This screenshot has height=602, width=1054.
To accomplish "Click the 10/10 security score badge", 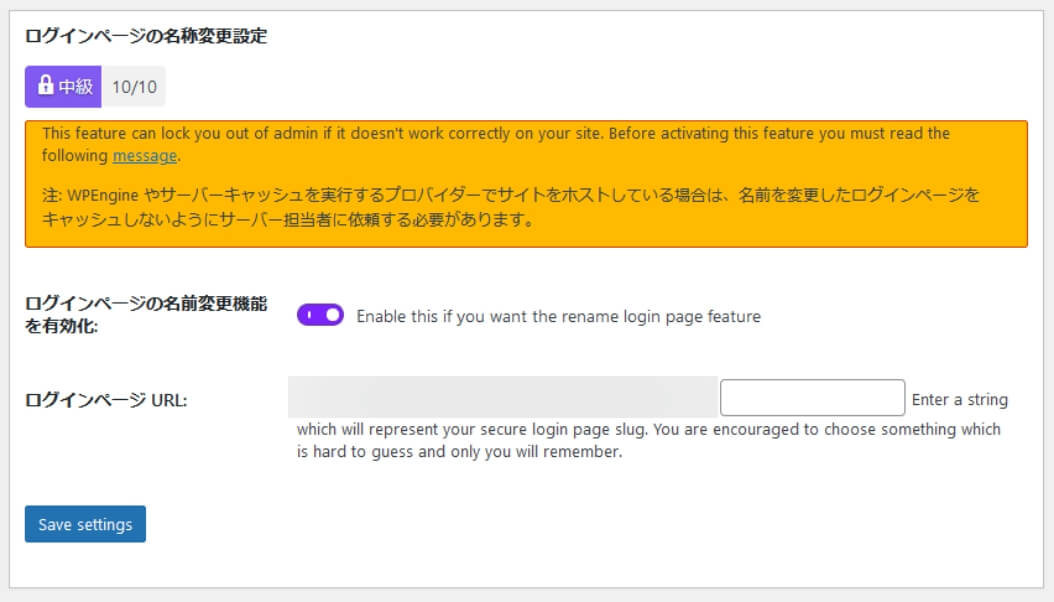I will coord(134,87).
